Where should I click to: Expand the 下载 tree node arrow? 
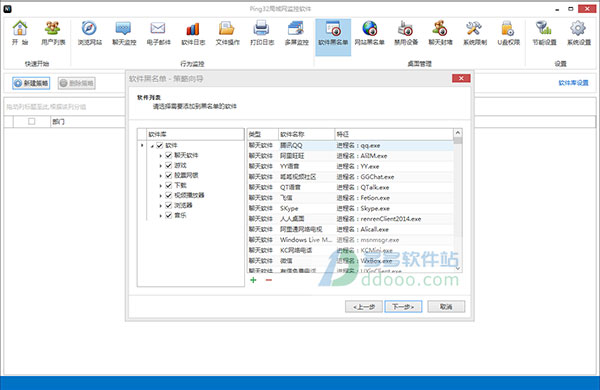(x=161, y=186)
